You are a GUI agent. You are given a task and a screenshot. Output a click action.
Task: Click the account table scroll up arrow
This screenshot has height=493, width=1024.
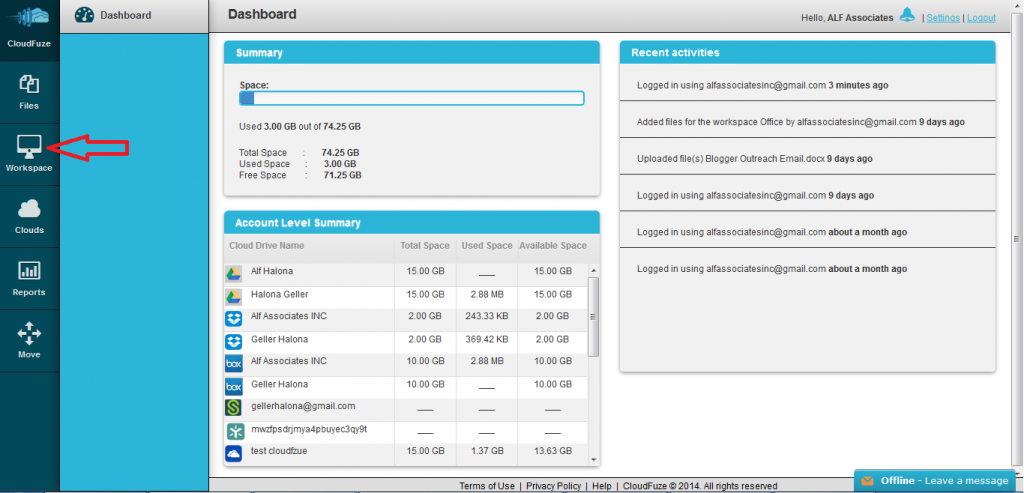pyautogui.click(x=594, y=270)
